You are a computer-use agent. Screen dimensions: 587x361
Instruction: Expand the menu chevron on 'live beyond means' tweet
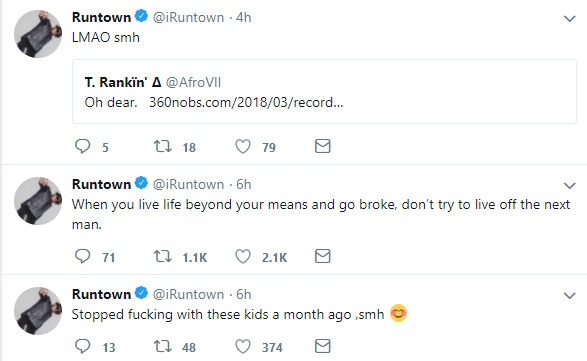tap(569, 185)
